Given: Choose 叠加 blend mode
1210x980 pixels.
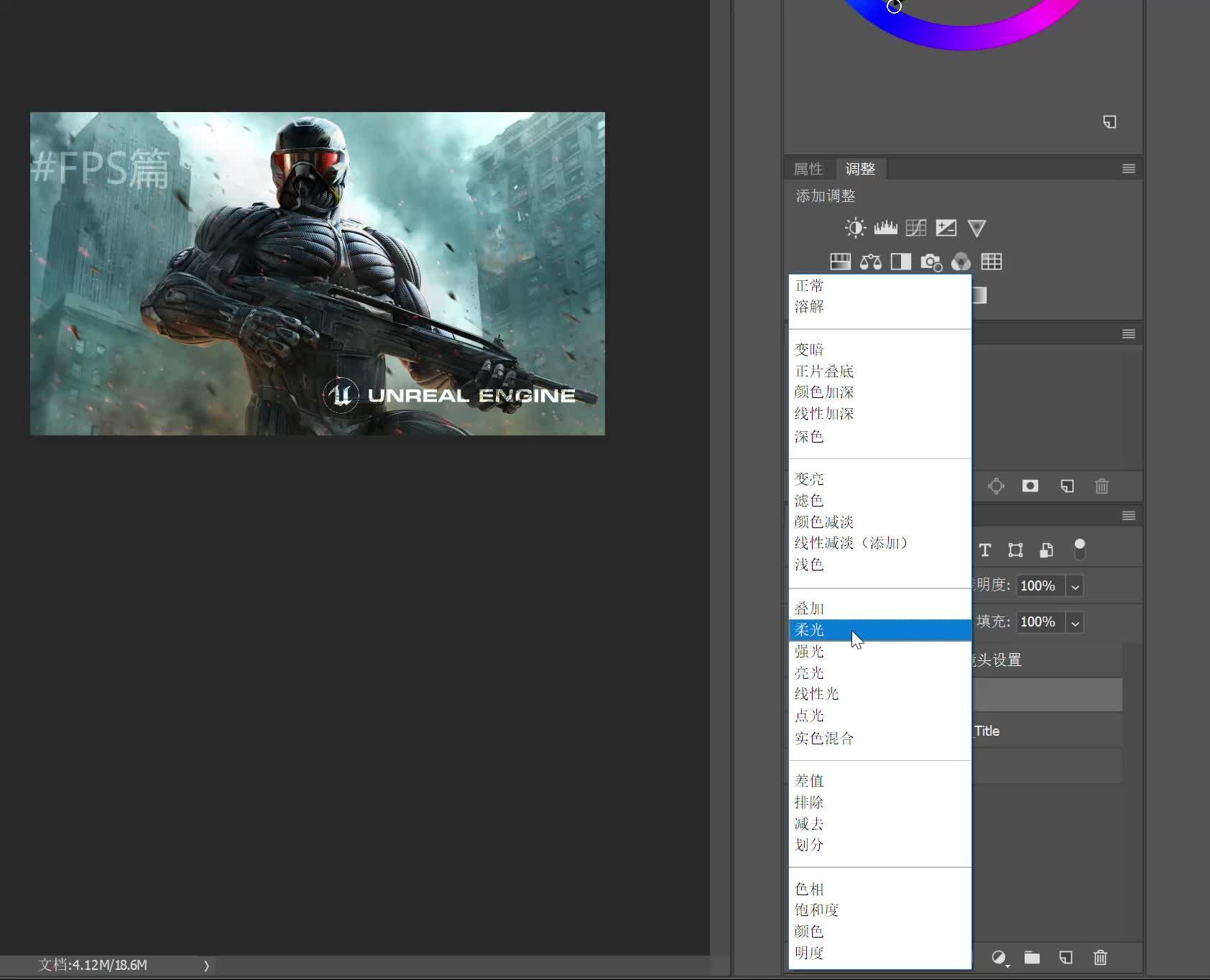Looking at the screenshot, I should pyautogui.click(x=880, y=609).
